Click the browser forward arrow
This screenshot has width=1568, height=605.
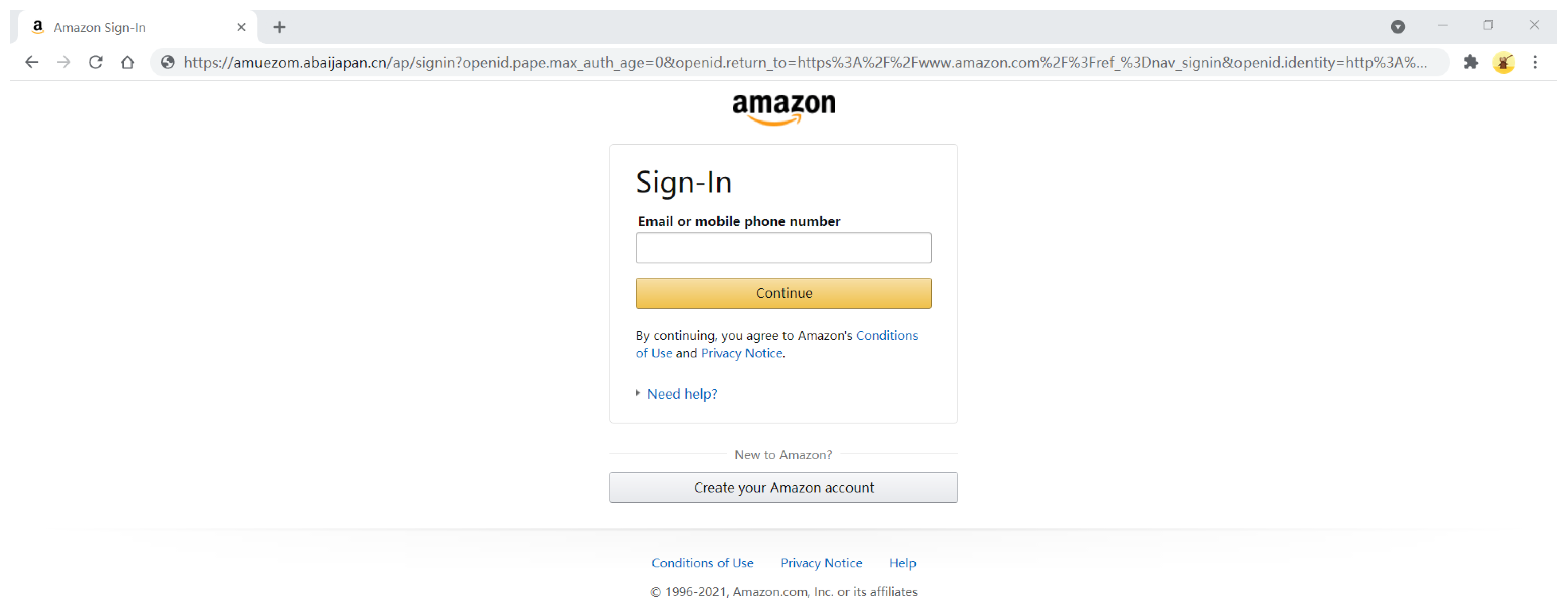click(x=64, y=62)
